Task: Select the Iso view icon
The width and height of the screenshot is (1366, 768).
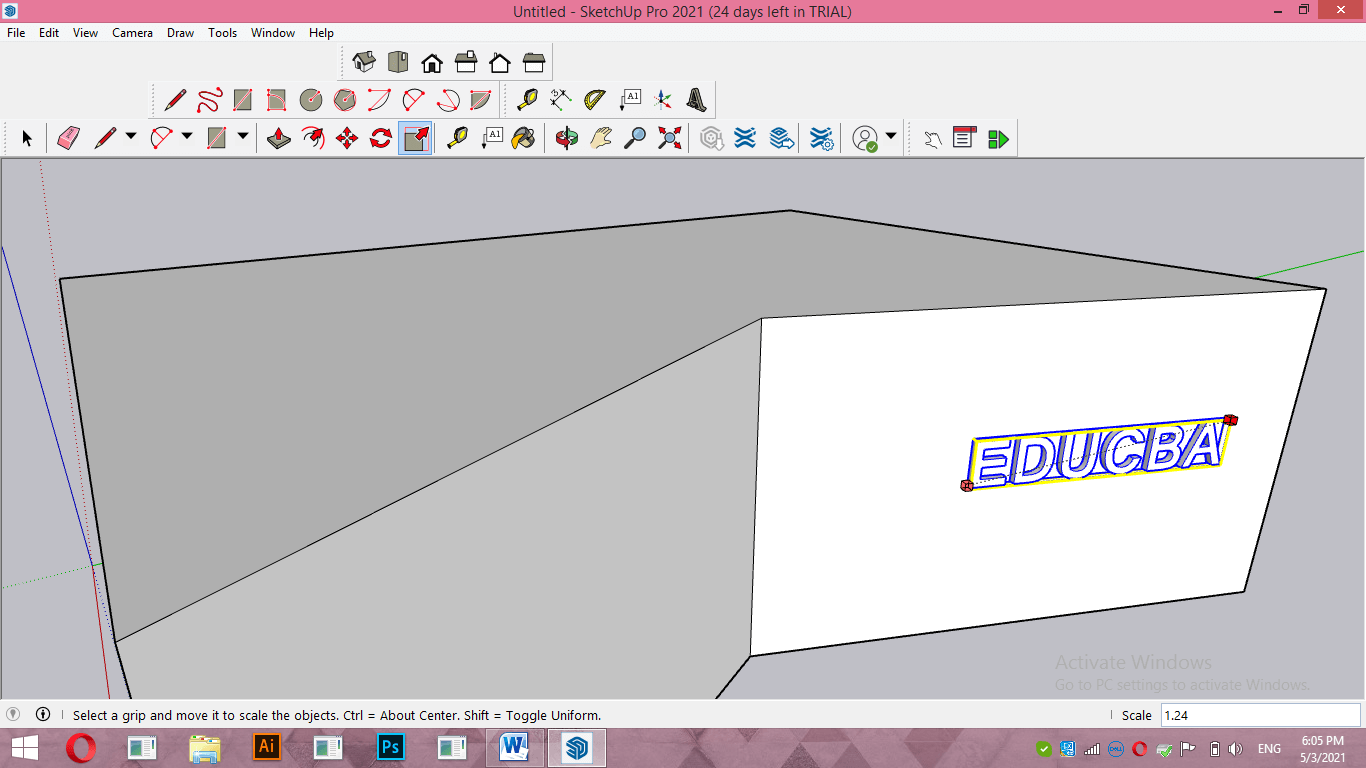Action: click(x=364, y=63)
